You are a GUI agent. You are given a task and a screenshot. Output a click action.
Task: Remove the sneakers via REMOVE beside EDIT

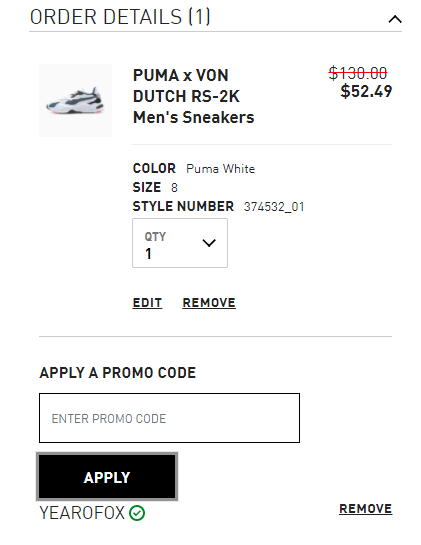tap(209, 303)
